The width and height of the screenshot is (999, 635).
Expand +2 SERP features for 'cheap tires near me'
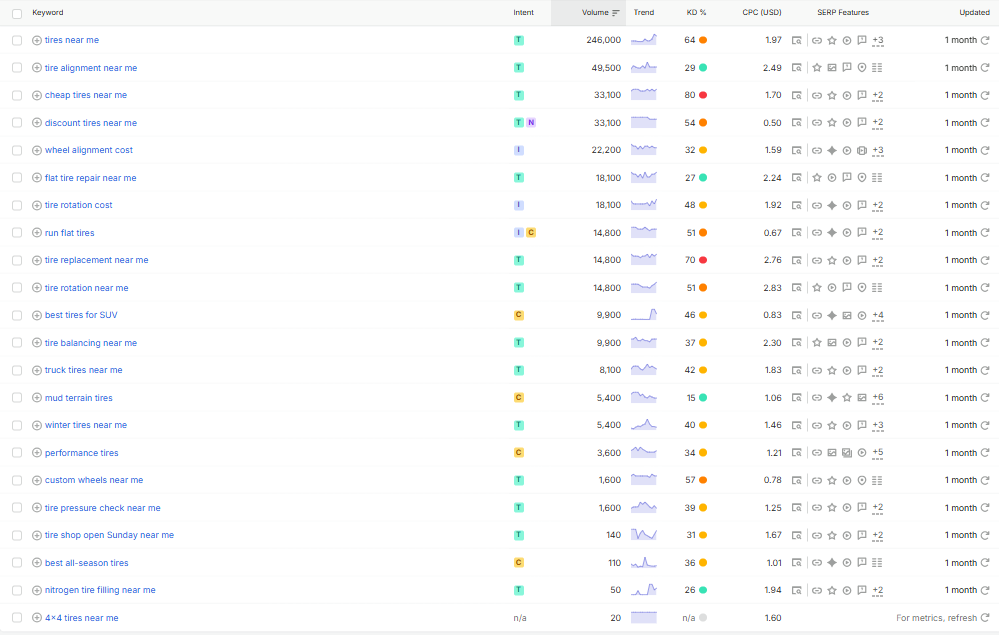click(877, 95)
